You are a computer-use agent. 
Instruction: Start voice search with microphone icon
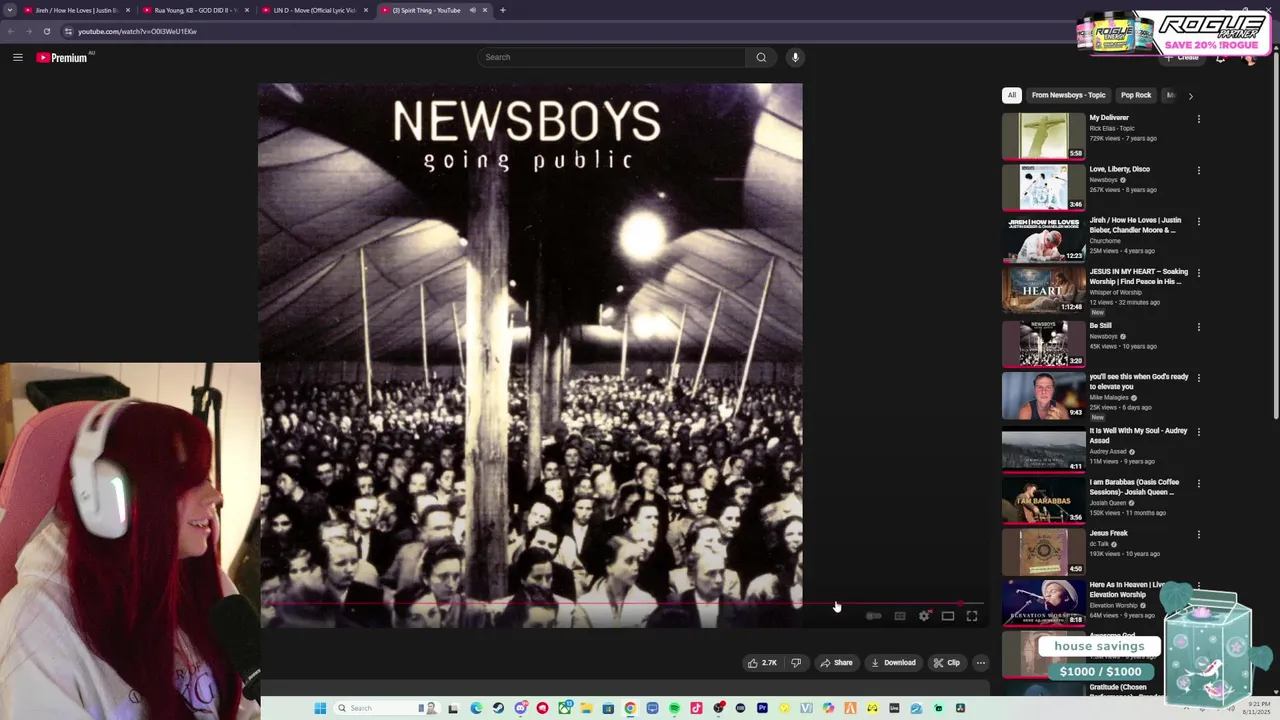[x=795, y=57]
